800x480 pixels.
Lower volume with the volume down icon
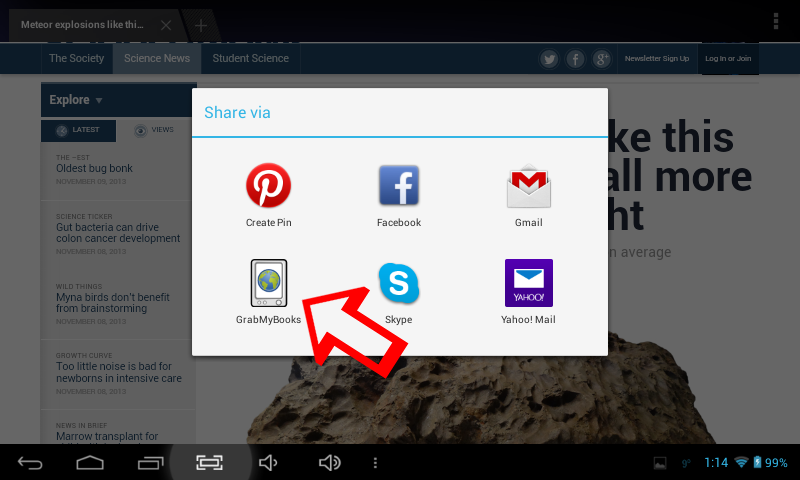pyautogui.click(x=268, y=463)
